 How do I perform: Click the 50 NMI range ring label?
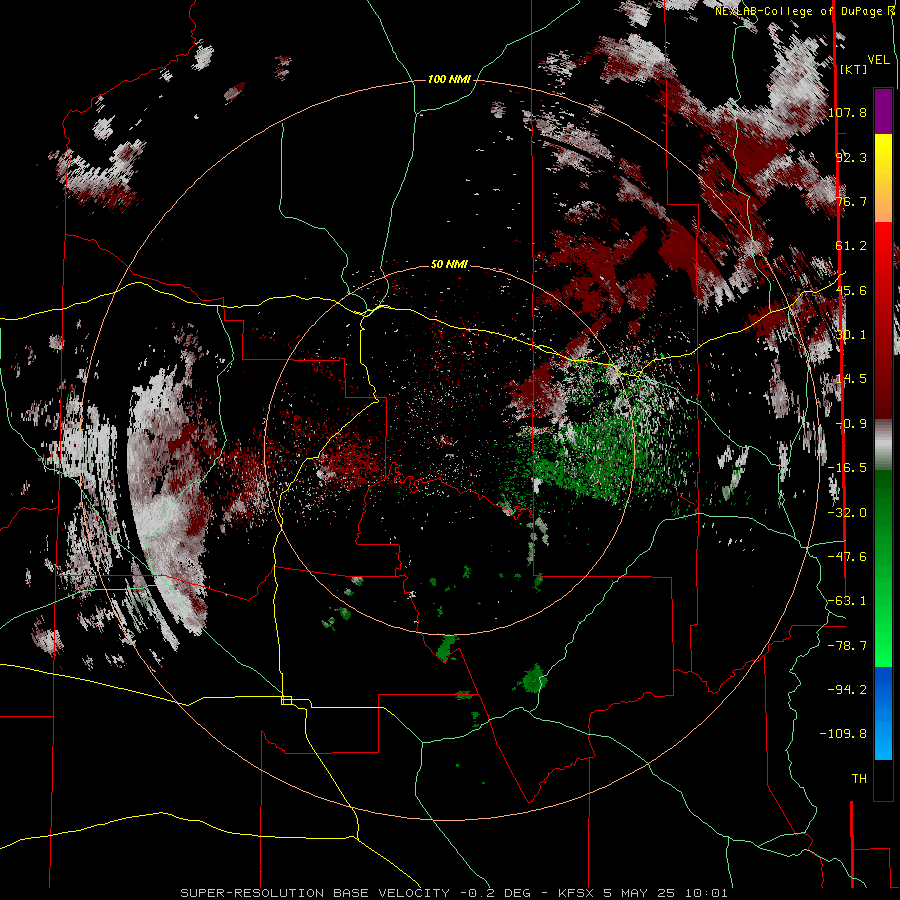coord(449,265)
